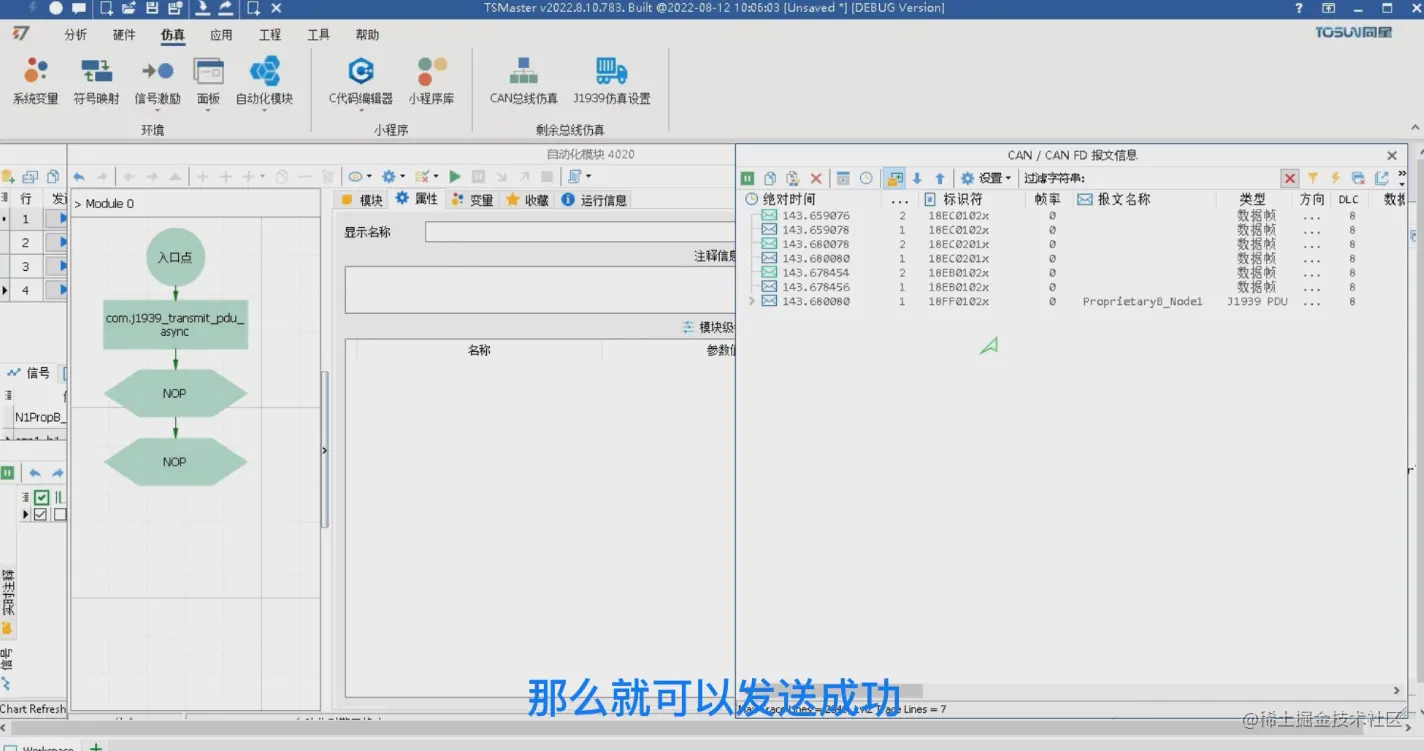Click the blue up arrow in CAN toolbar

[940, 178]
